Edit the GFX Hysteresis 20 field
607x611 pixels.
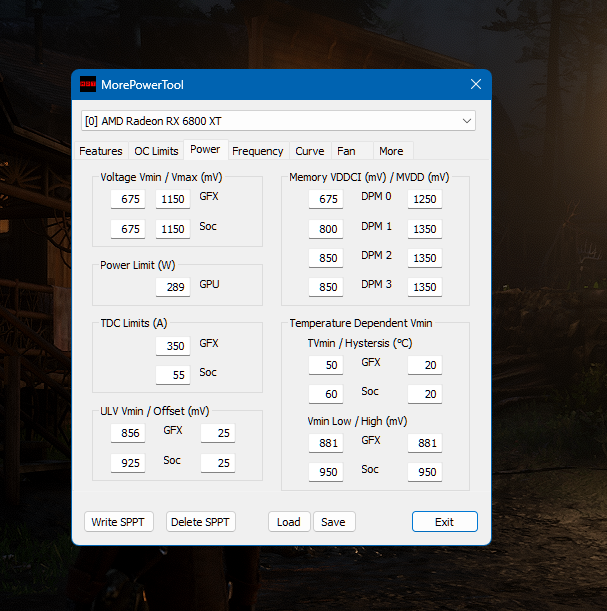tap(425, 365)
